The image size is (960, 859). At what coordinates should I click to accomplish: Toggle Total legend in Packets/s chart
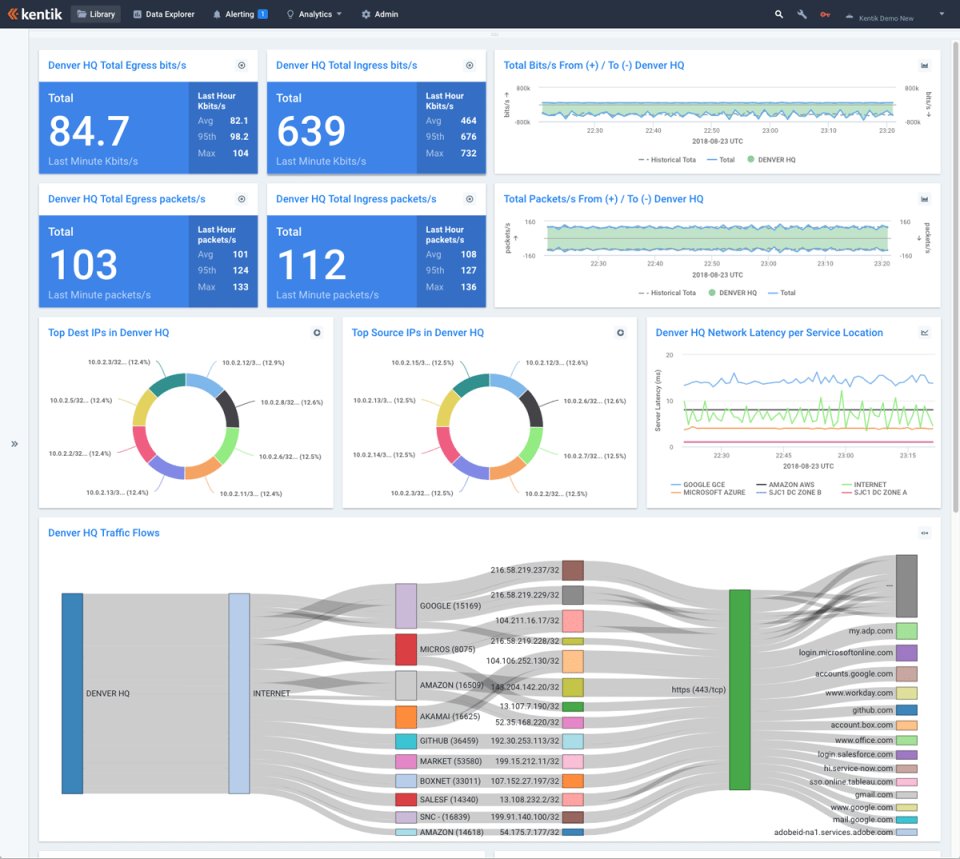click(781, 293)
